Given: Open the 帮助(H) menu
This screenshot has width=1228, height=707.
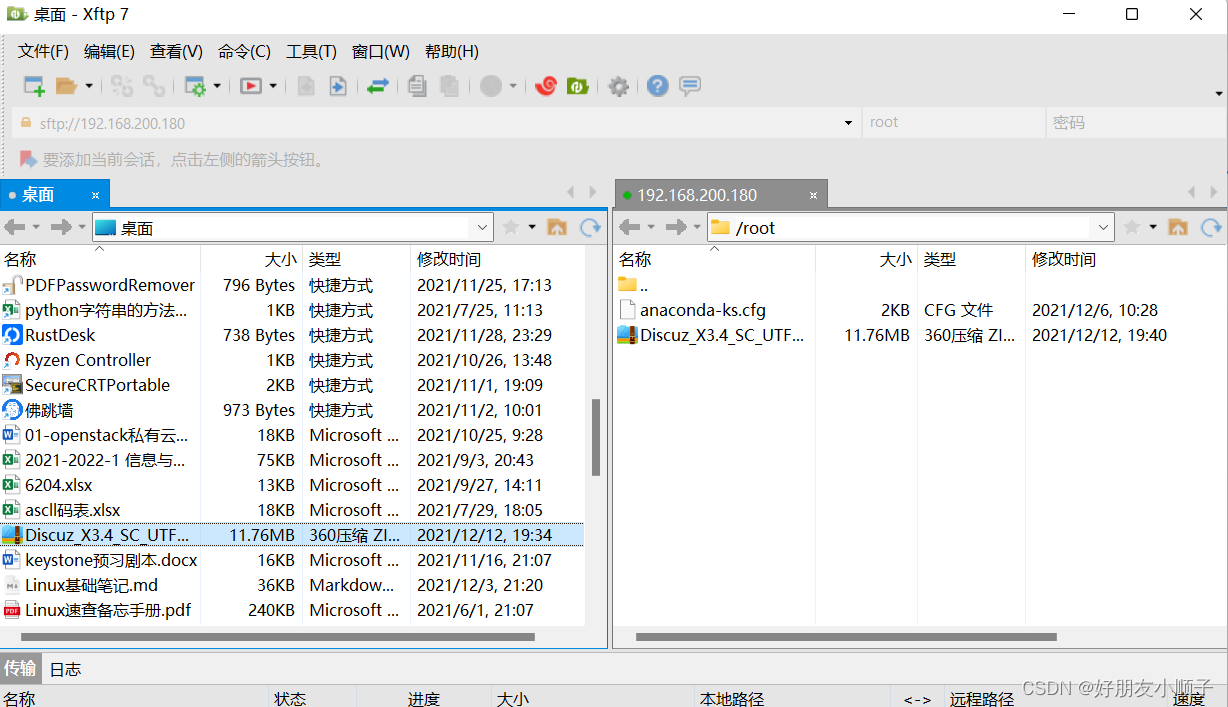Looking at the screenshot, I should [451, 51].
